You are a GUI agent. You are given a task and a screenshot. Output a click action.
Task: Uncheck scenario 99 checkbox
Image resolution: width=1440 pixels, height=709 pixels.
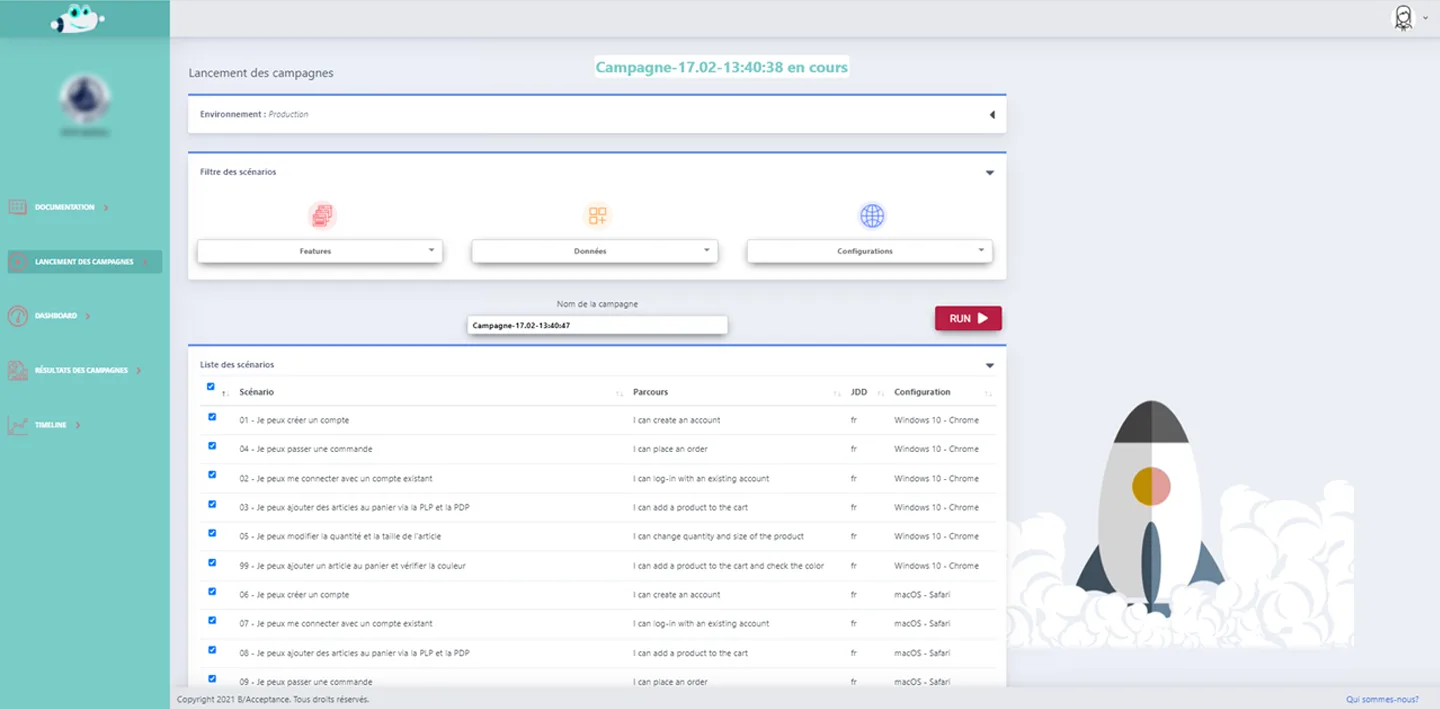click(x=212, y=562)
